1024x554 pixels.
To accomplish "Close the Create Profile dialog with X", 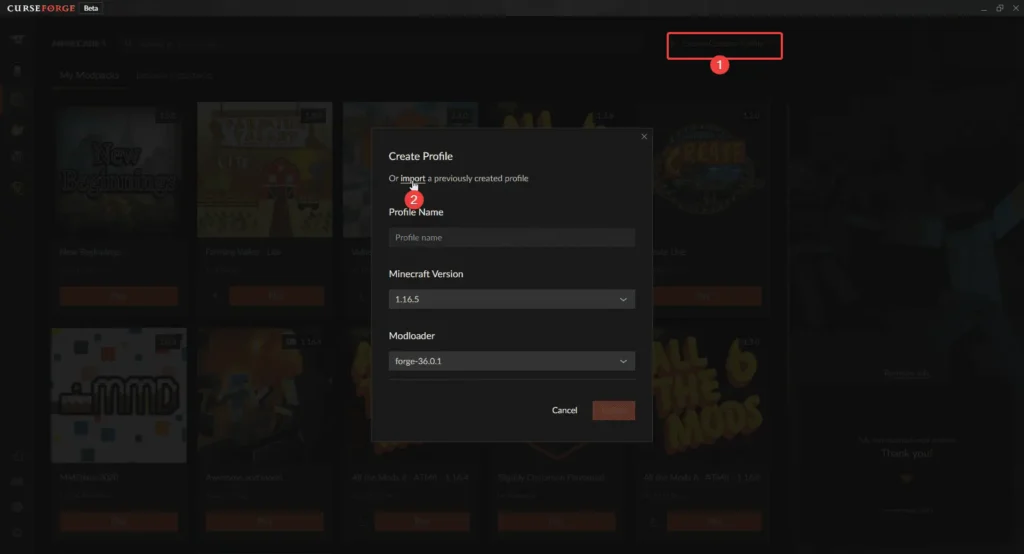I will click(643, 136).
